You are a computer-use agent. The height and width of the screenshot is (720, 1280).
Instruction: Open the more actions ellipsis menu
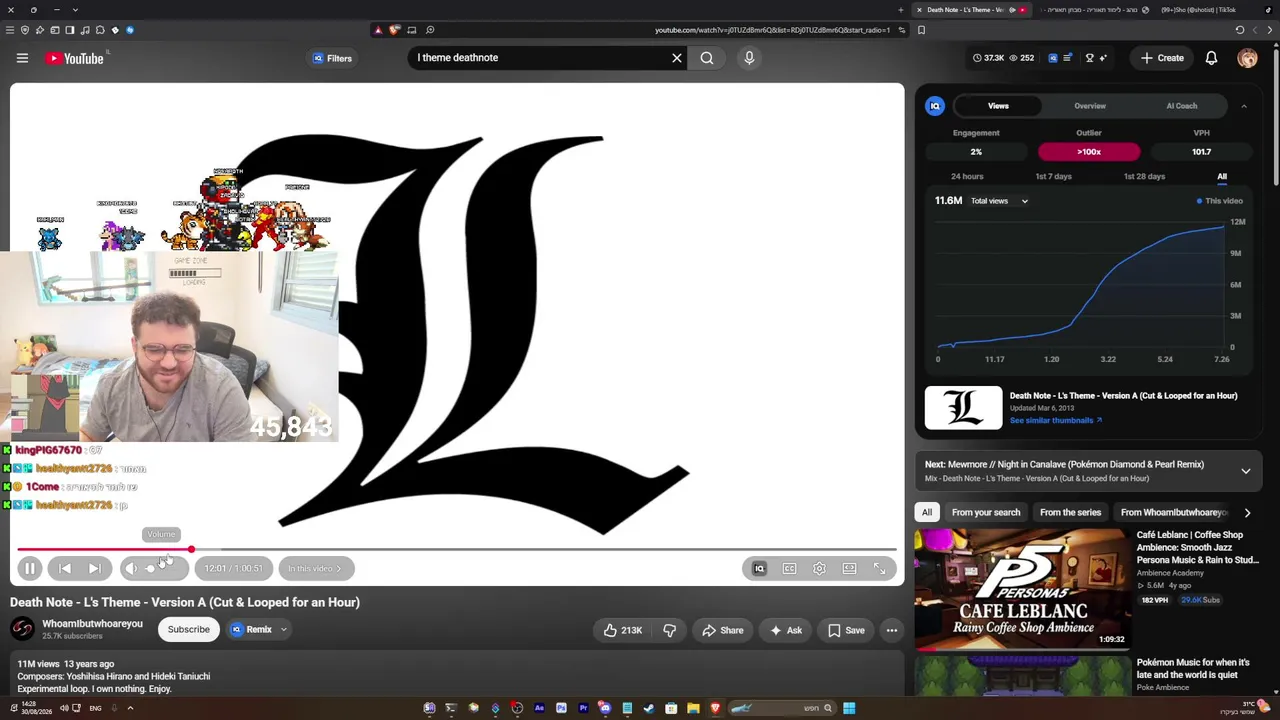coord(892,630)
